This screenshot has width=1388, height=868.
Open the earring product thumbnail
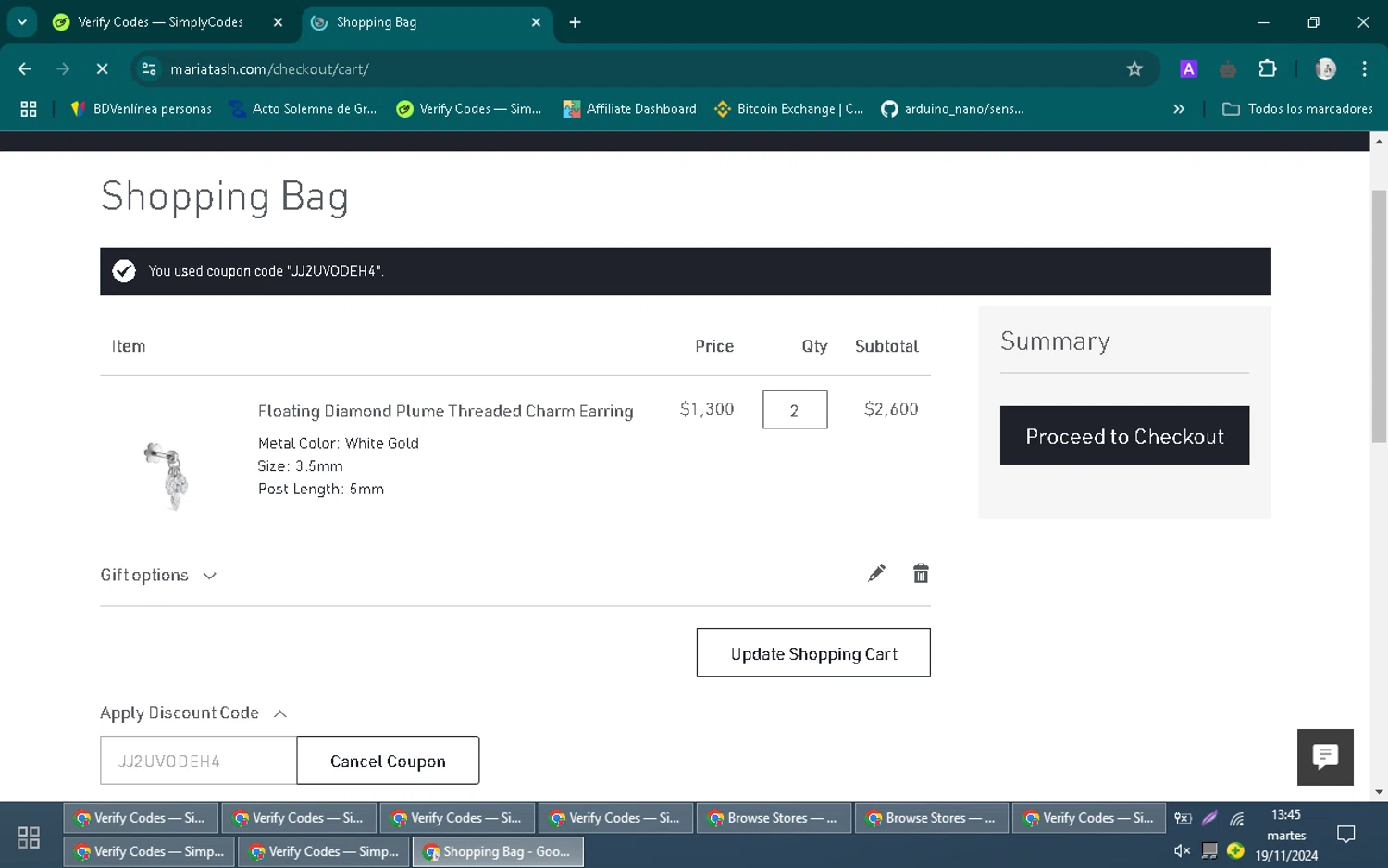tap(167, 476)
